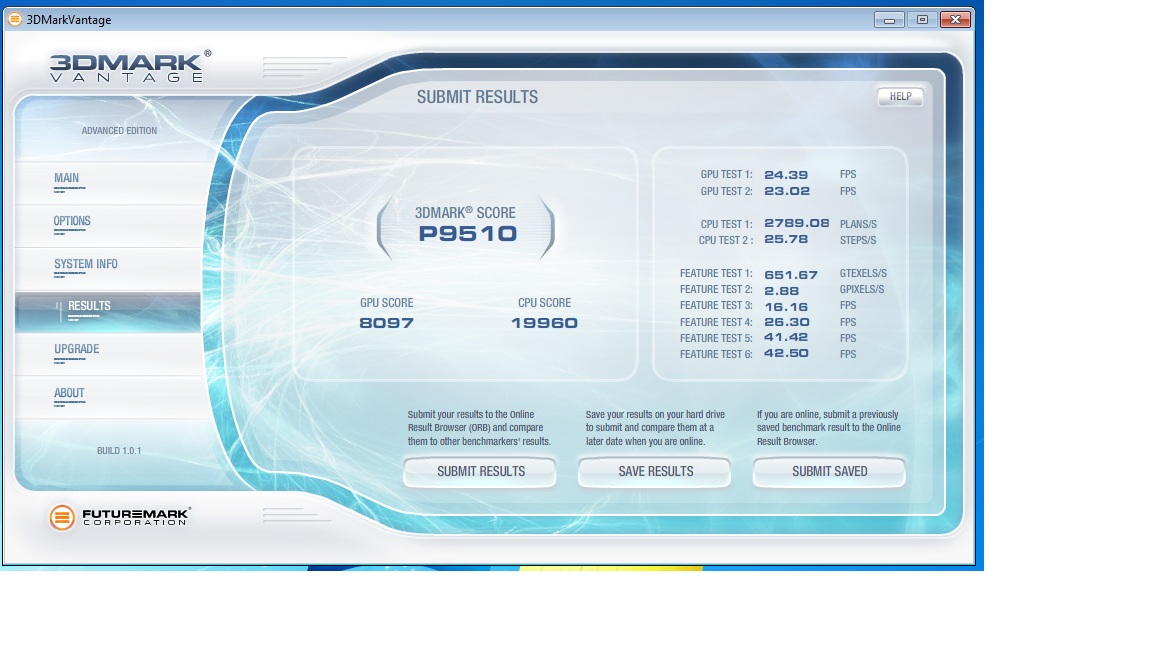This screenshot has width=1152, height=648.
Task: Click the GPU Test 2 value 23.02
Action: 787,191
